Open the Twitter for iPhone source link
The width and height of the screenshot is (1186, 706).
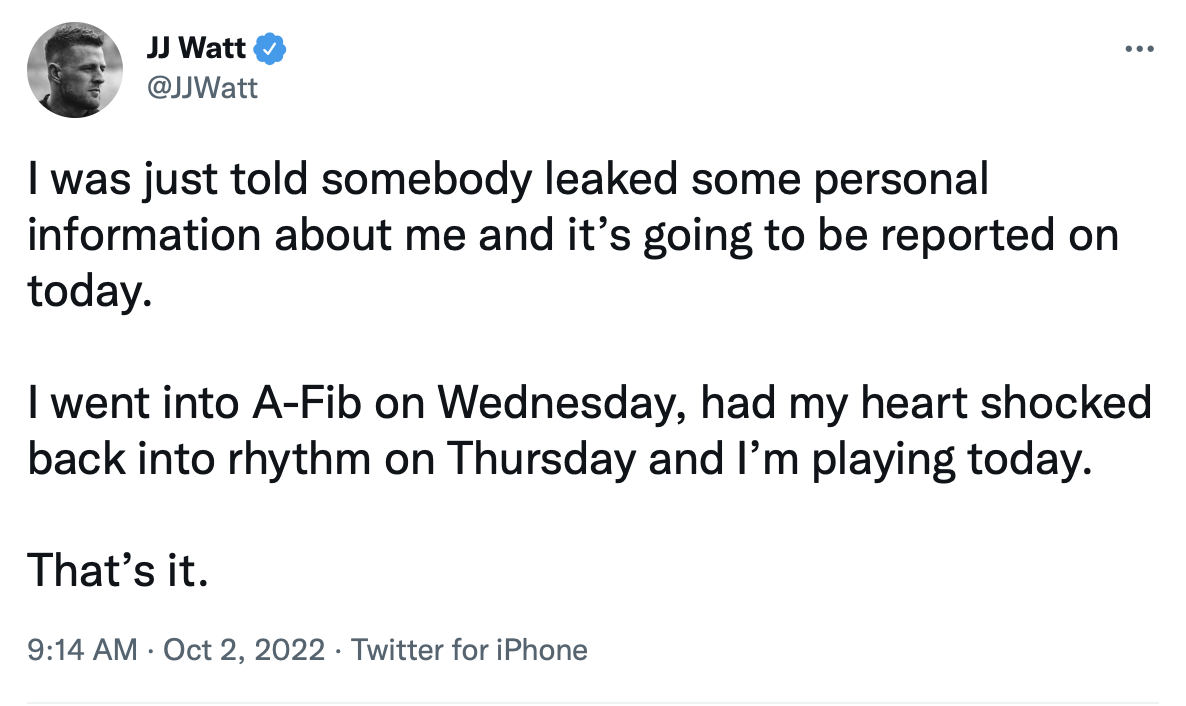pyautogui.click(x=469, y=650)
